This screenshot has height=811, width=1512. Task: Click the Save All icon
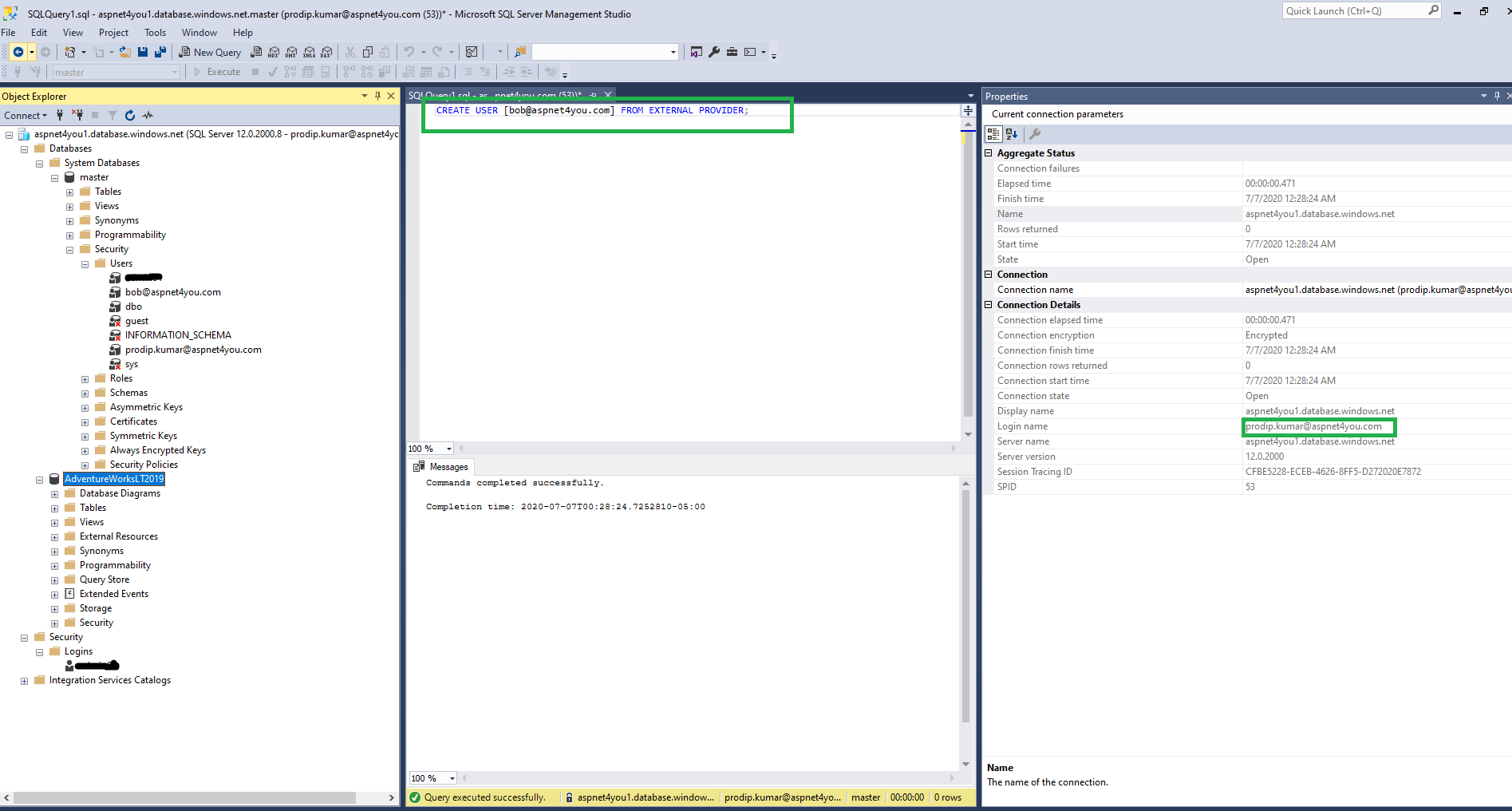(160, 52)
